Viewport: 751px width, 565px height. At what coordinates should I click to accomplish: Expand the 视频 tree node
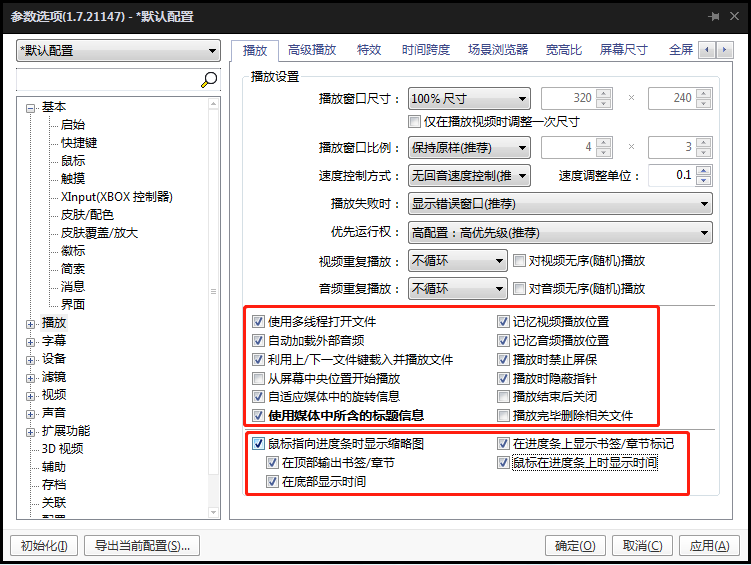[31, 395]
